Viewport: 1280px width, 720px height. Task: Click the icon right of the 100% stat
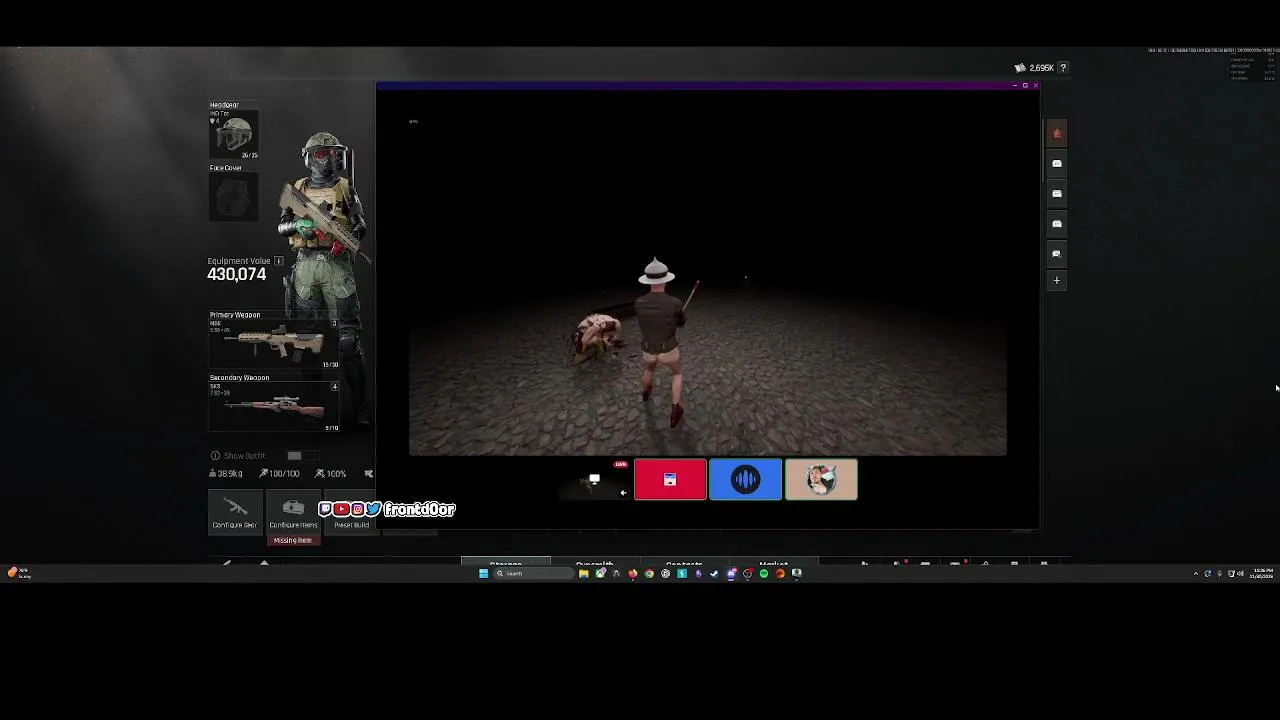pos(369,474)
